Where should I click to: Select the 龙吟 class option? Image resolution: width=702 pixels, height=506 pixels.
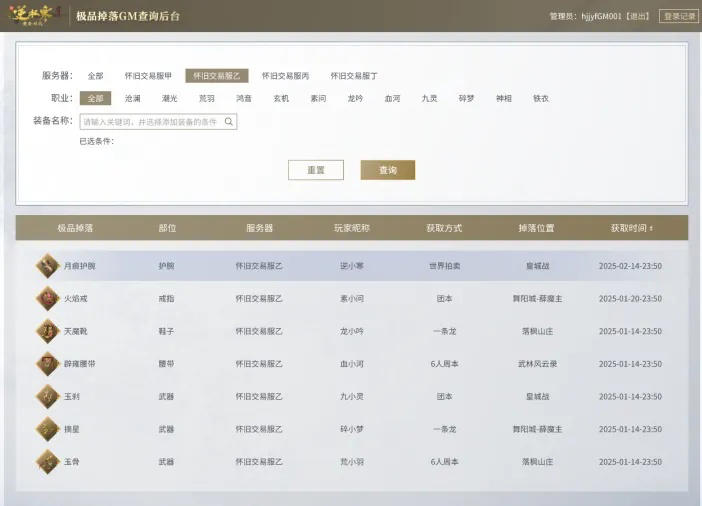[x=355, y=99]
